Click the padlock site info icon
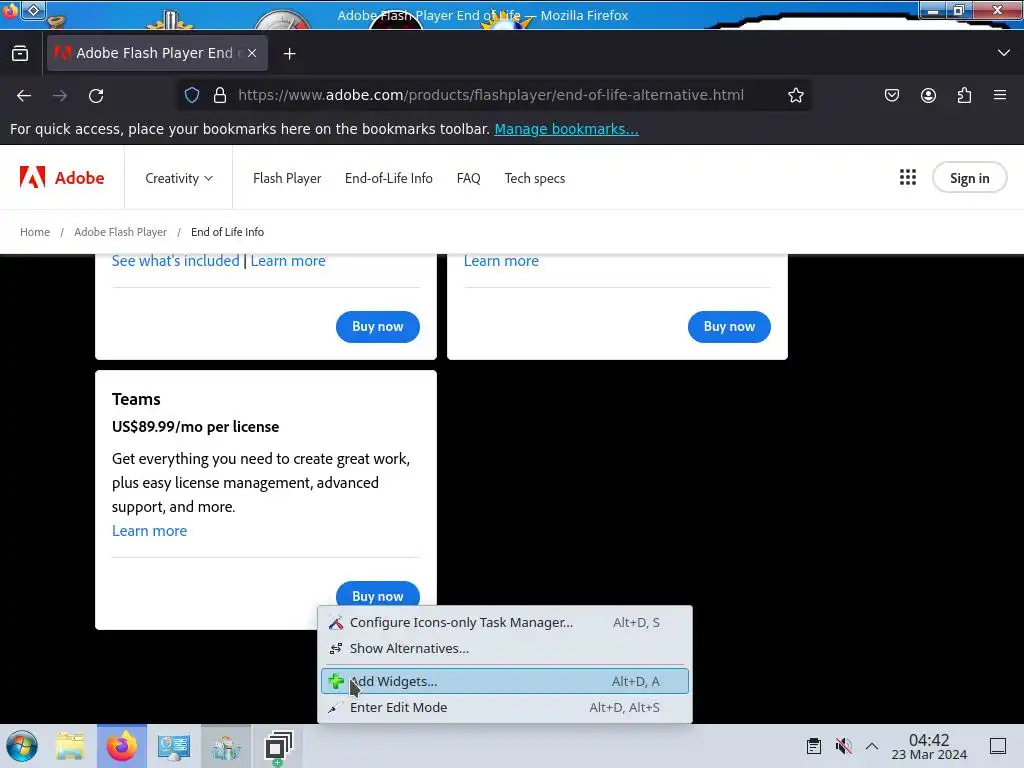Image resolution: width=1024 pixels, height=768 pixels. [x=220, y=95]
